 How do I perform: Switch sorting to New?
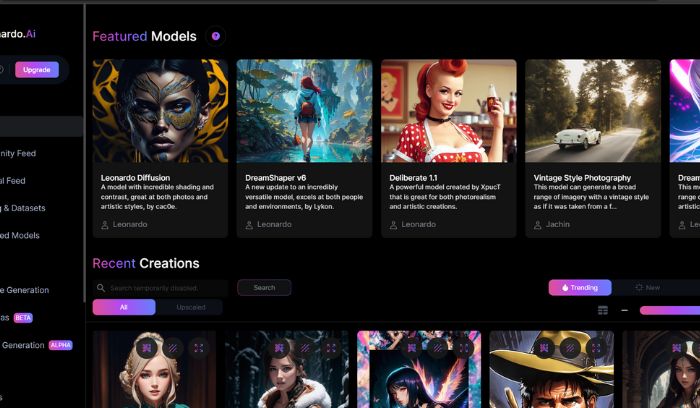click(647, 287)
